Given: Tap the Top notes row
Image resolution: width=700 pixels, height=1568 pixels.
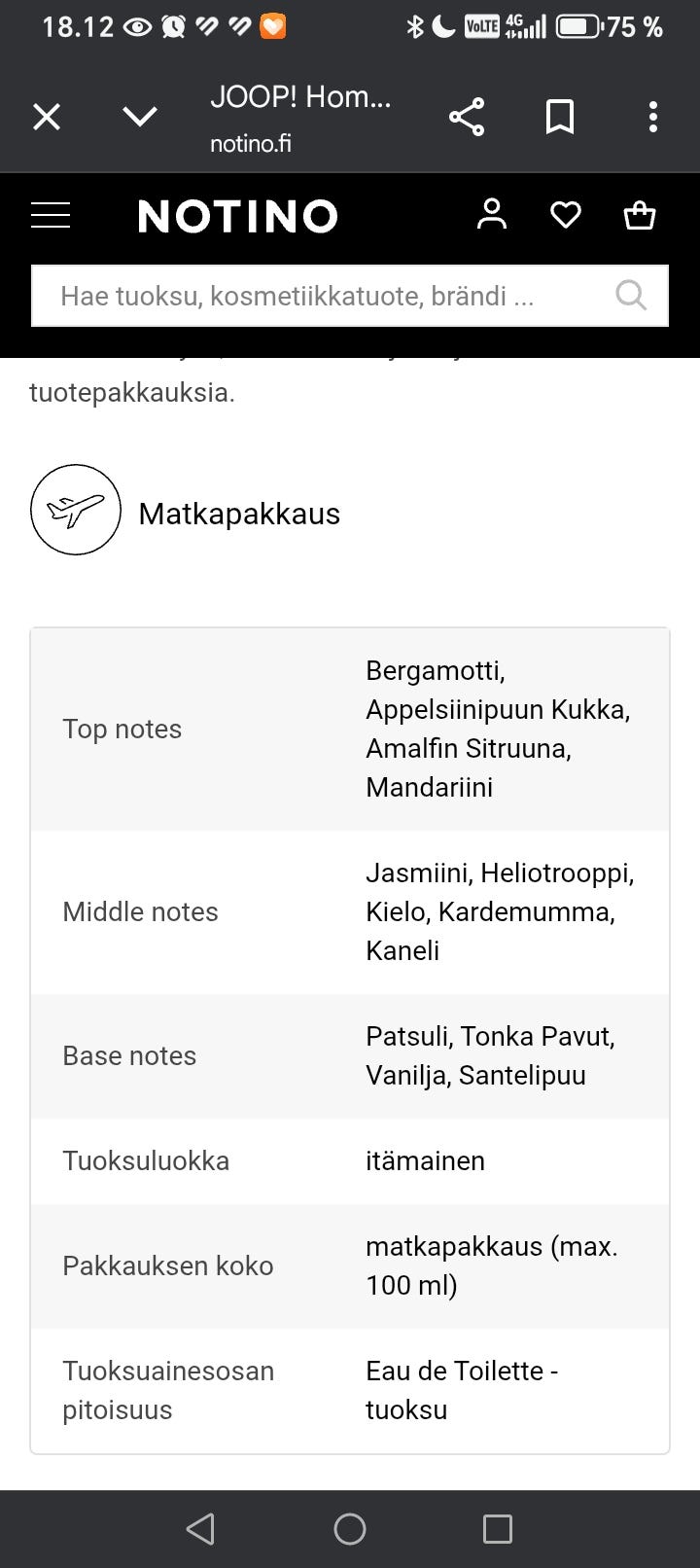Looking at the screenshot, I should click(350, 730).
